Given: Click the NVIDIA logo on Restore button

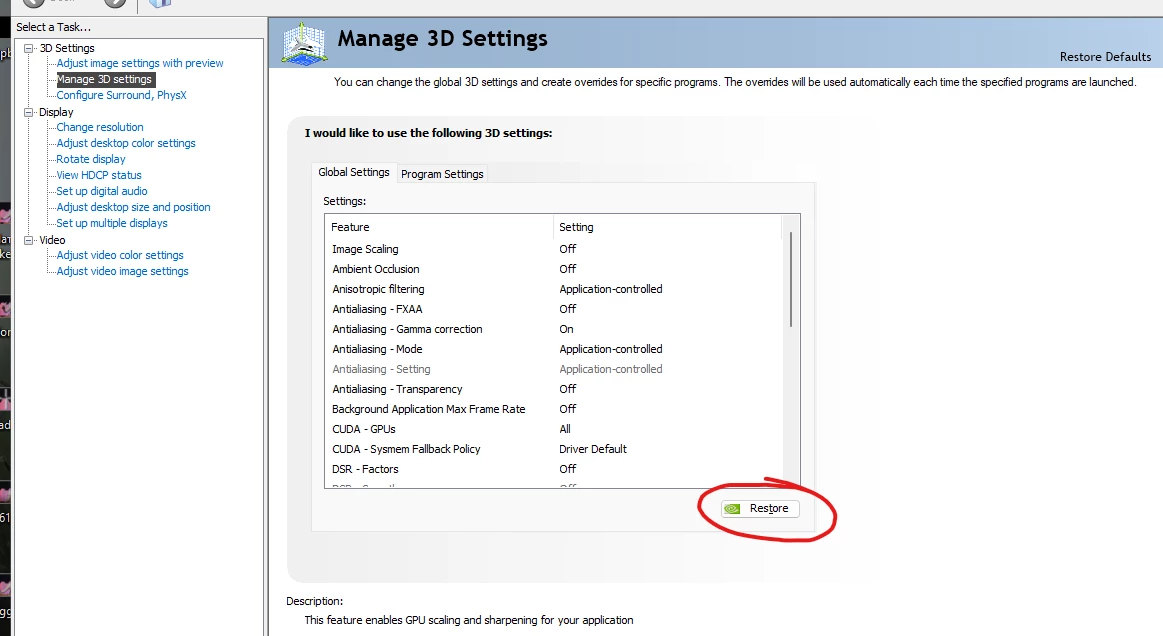Looking at the screenshot, I should [x=732, y=508].
